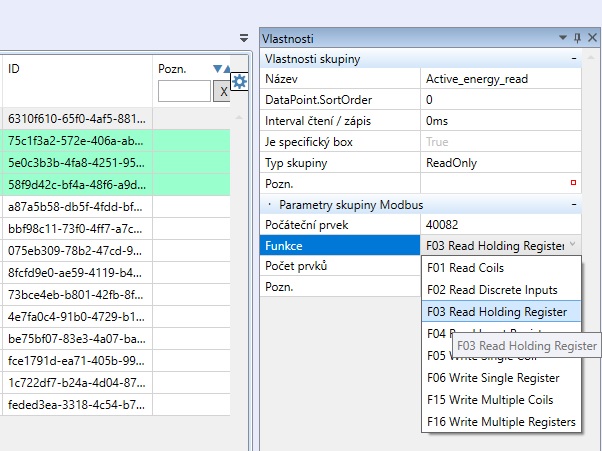
Task: Pin the Vlastnosti panel
Action: tap(577, 38)
